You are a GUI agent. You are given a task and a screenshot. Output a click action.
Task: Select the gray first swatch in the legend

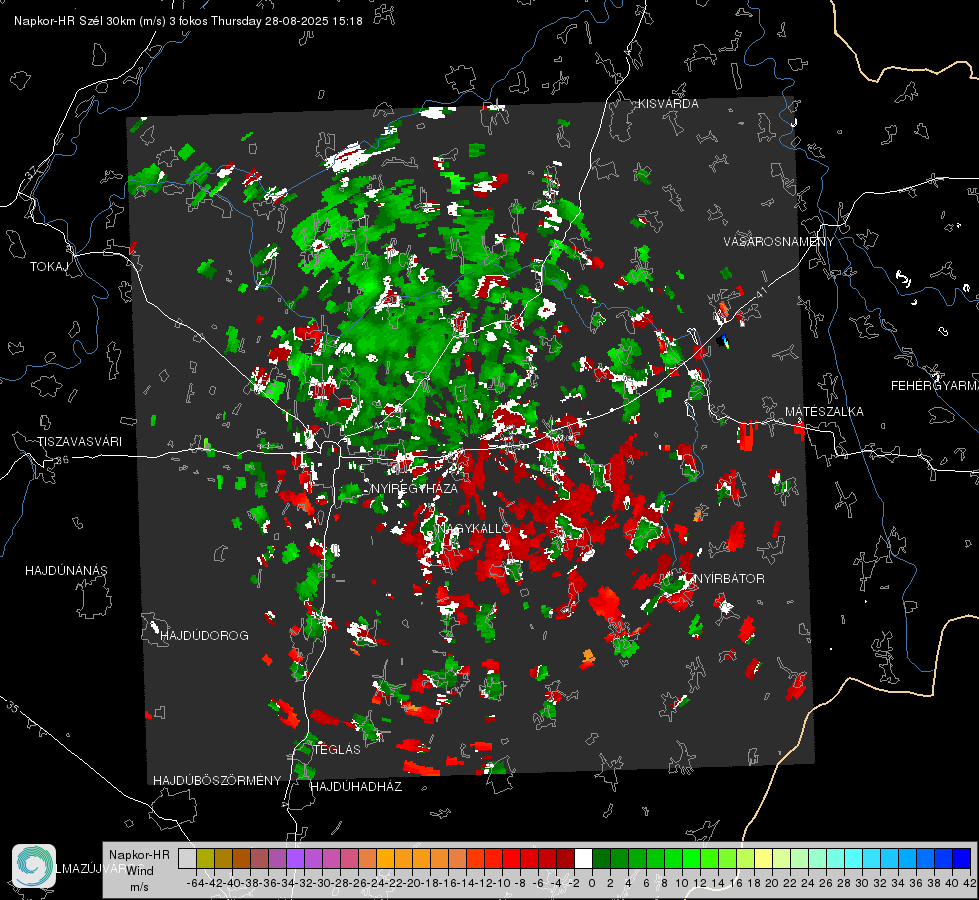pos(187,858)
